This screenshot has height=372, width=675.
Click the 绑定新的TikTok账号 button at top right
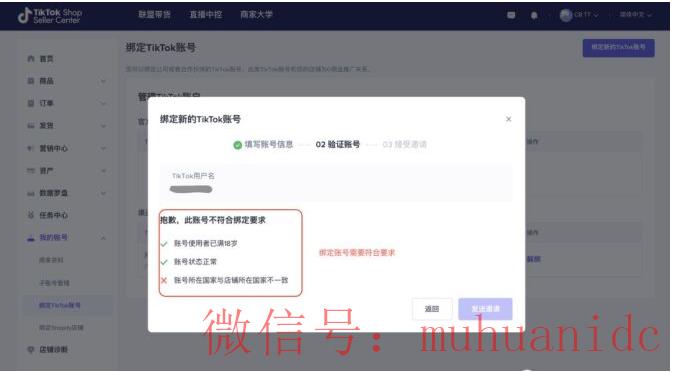point(619,48)
